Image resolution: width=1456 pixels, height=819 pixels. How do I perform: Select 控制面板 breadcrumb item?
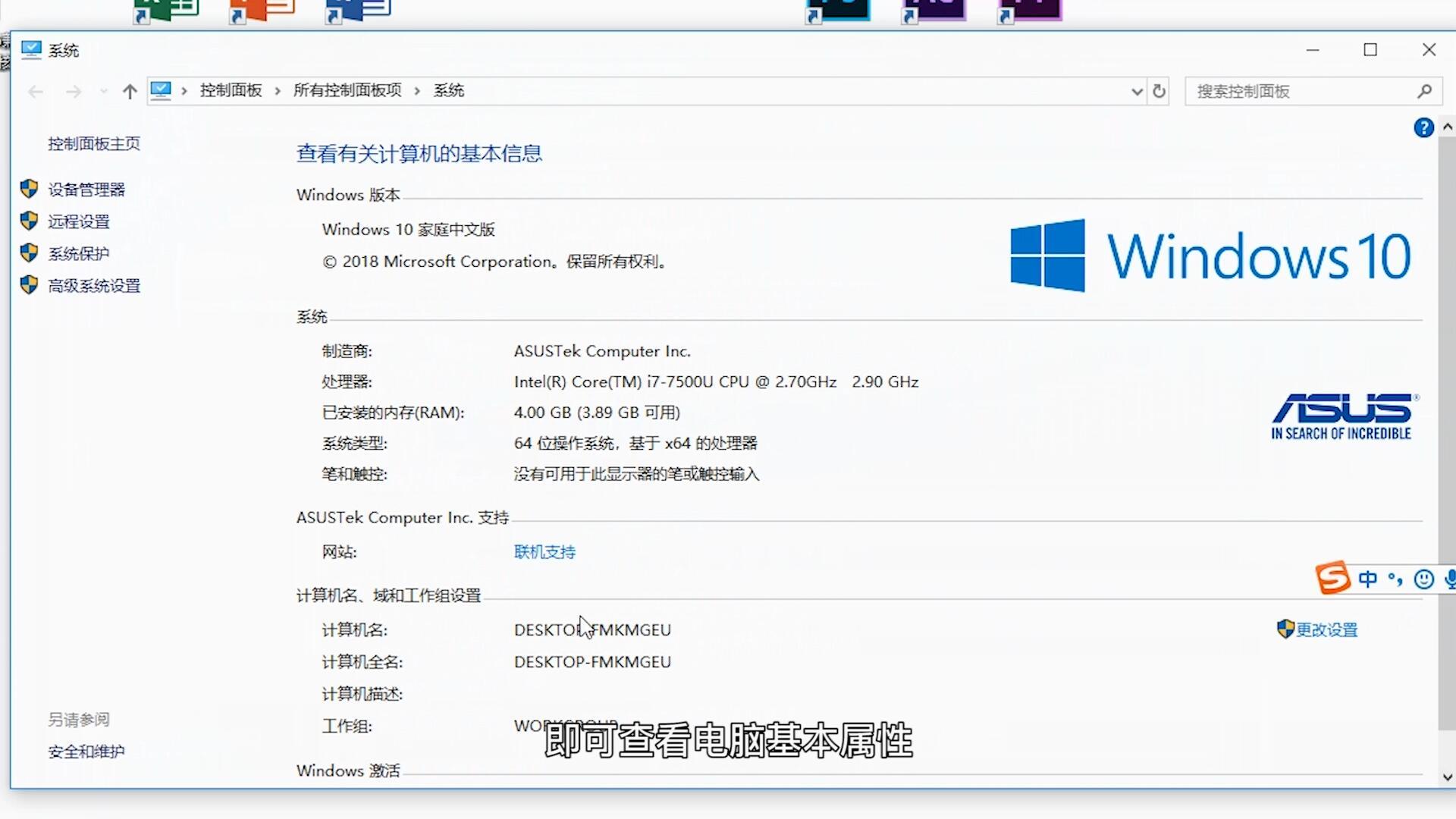(x=231, y=91)
